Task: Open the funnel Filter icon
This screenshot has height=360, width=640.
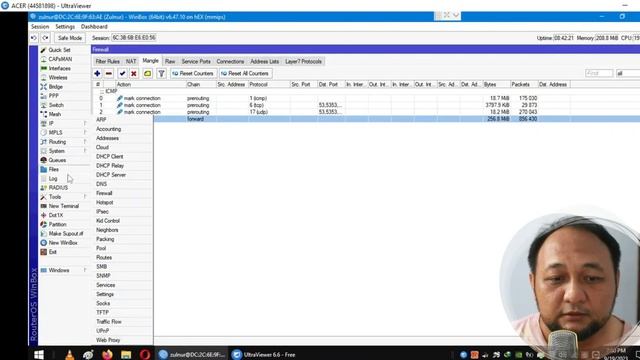Action: point(161,73)
